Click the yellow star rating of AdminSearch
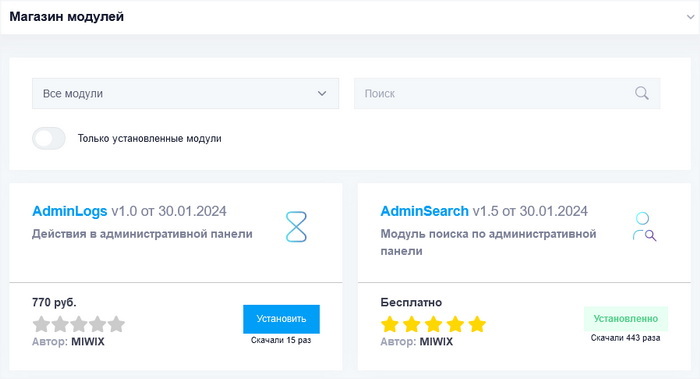This screenshot has width=700, height=379. (x=433, y=324)
